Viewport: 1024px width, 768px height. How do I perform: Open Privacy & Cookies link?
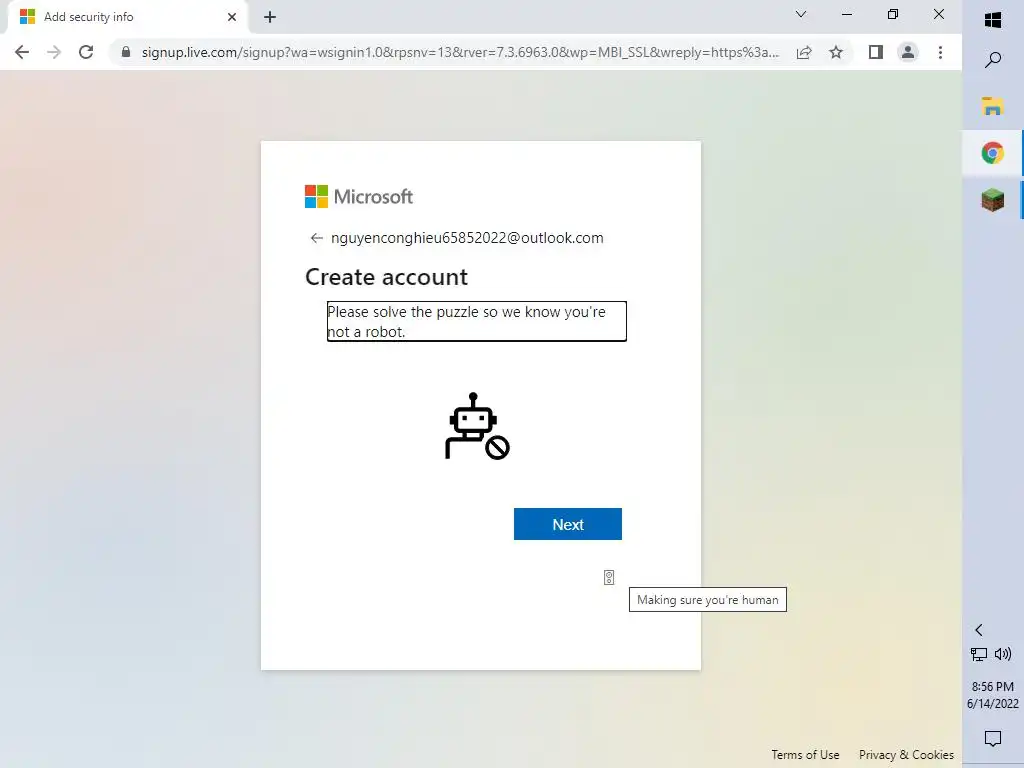point(906,755)
